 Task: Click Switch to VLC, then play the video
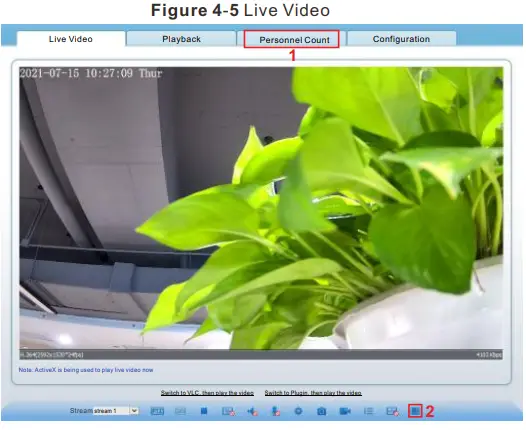(x=207, y=393)
